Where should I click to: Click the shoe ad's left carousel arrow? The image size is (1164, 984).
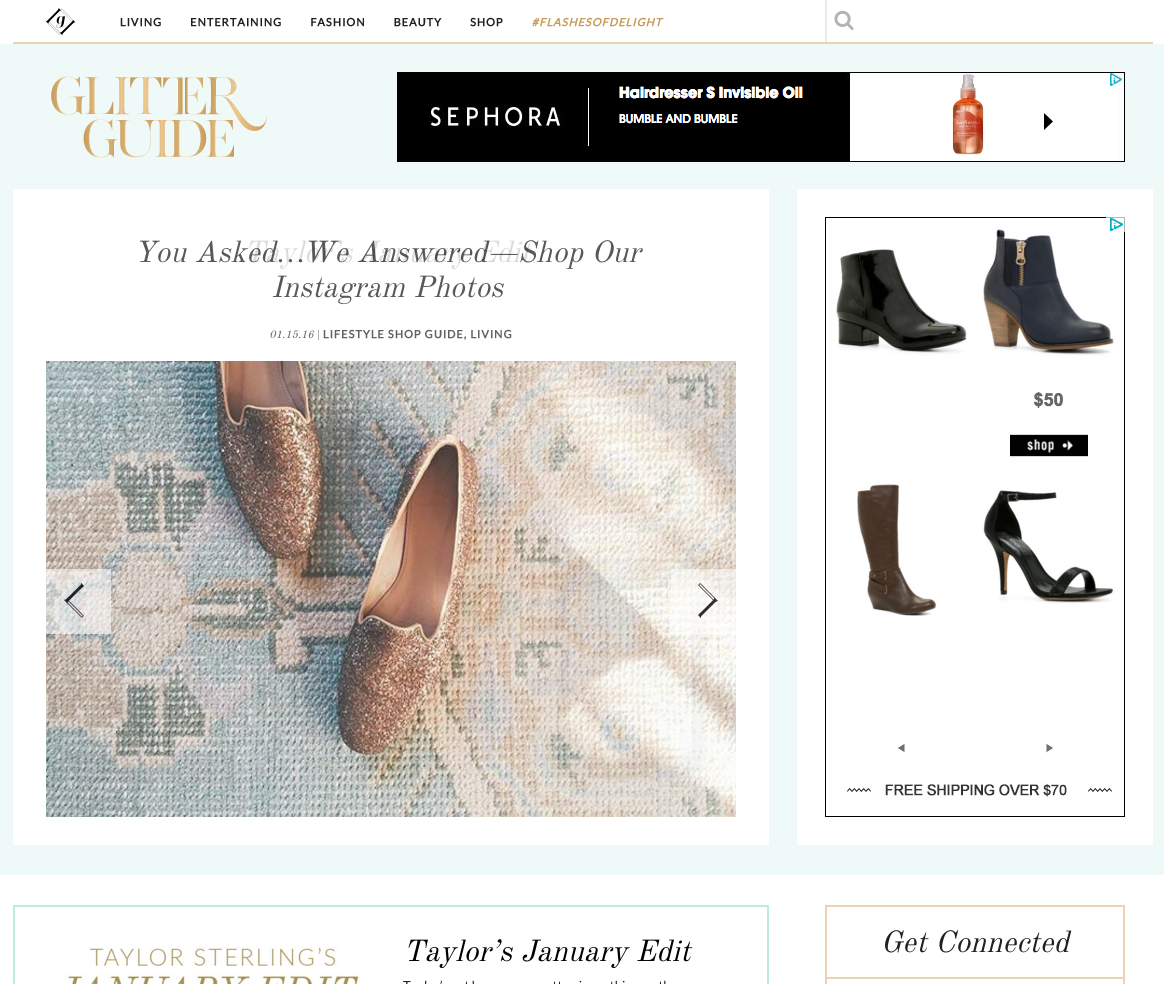[x=901, y=747]
